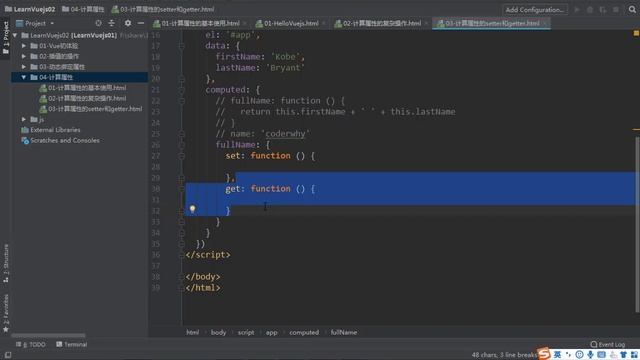Click the Sogou toolbox grid icon

(x=634, y=355)
